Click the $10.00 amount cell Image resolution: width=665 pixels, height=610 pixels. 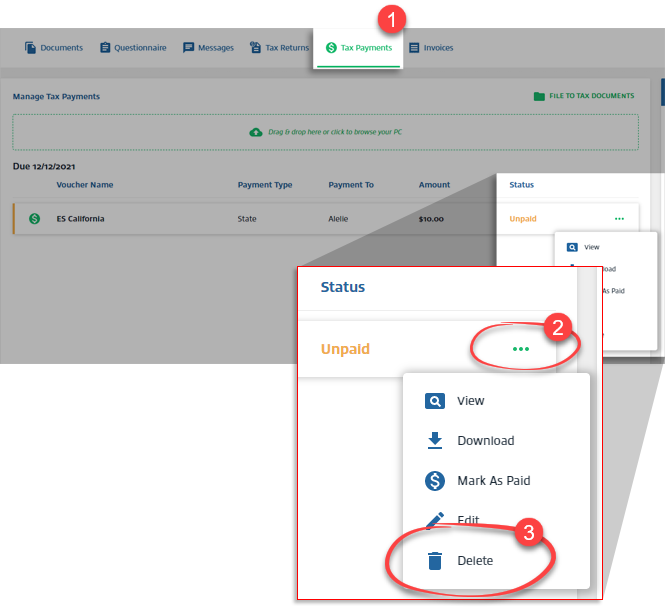[x=431, y=219]
